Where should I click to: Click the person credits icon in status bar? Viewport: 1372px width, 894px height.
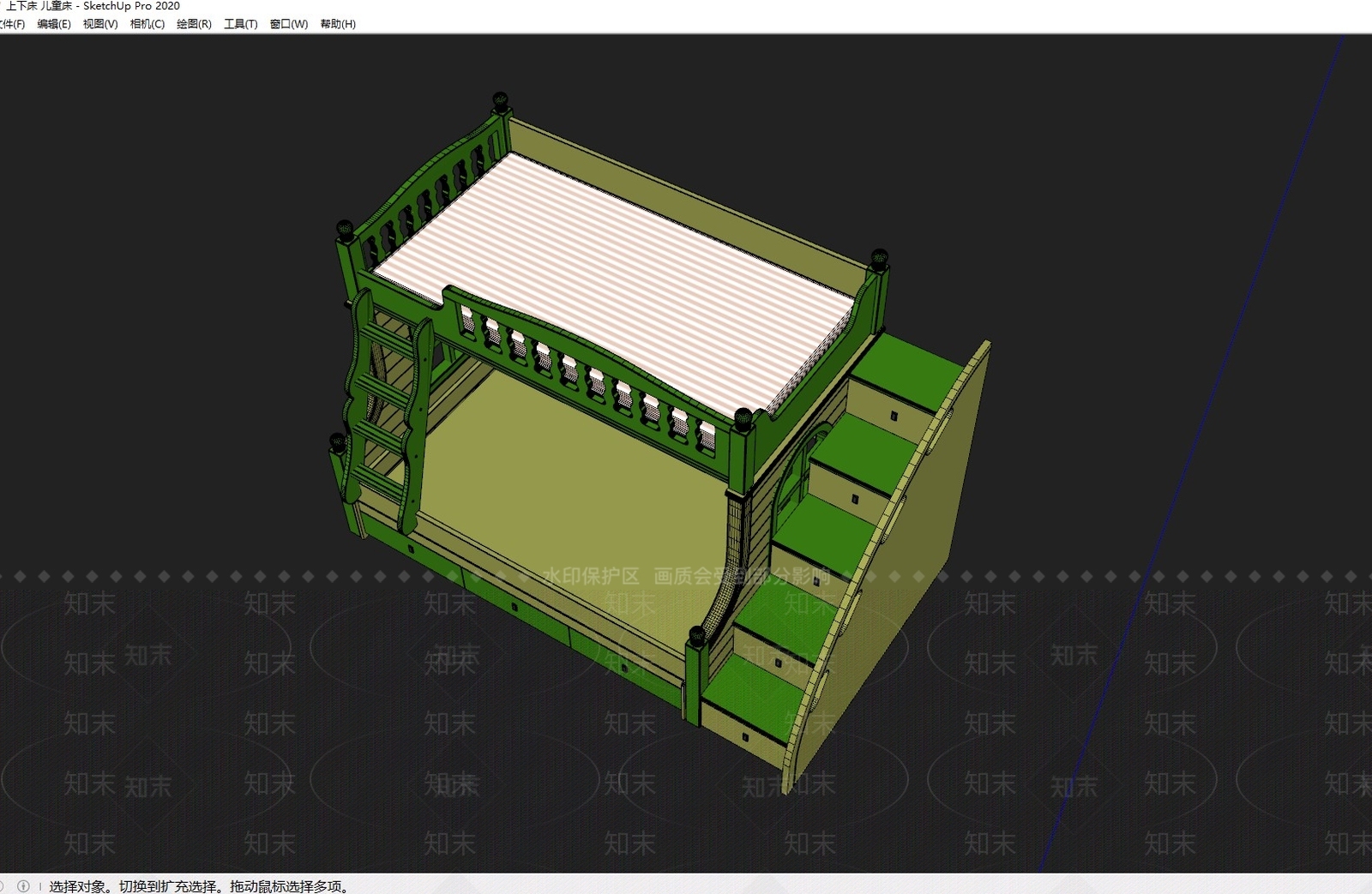tap(24, 886)
